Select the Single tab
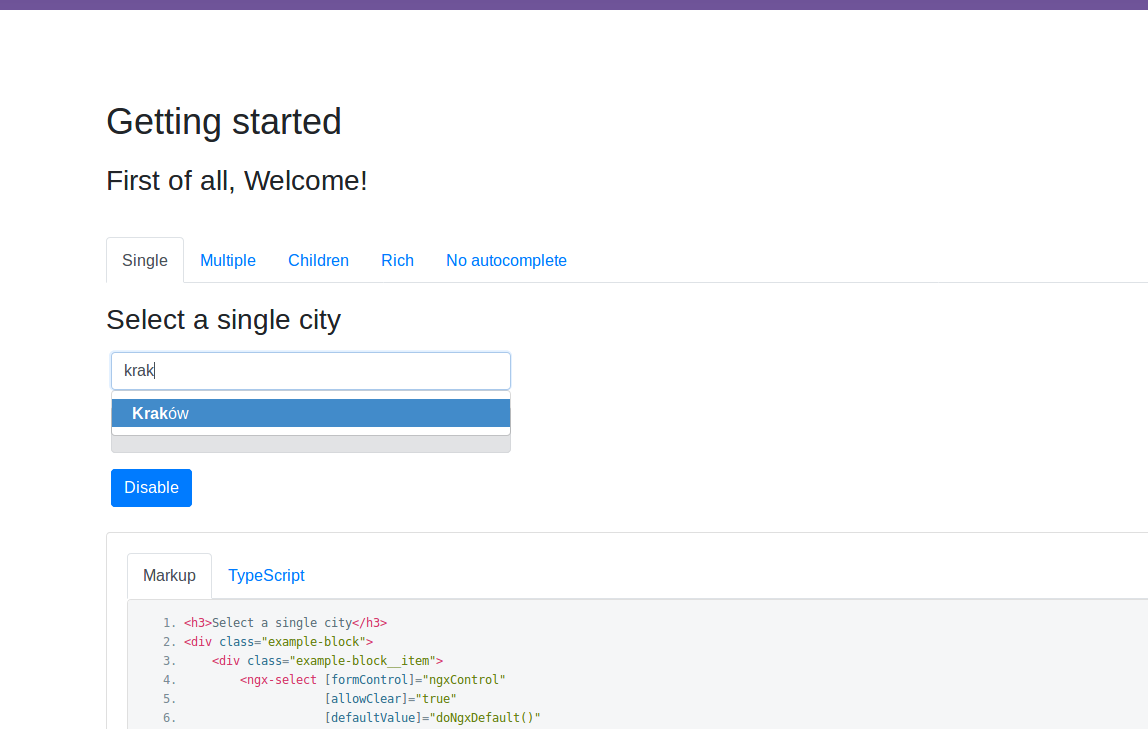Viewport: 1148px width, 729px height. 144,260
